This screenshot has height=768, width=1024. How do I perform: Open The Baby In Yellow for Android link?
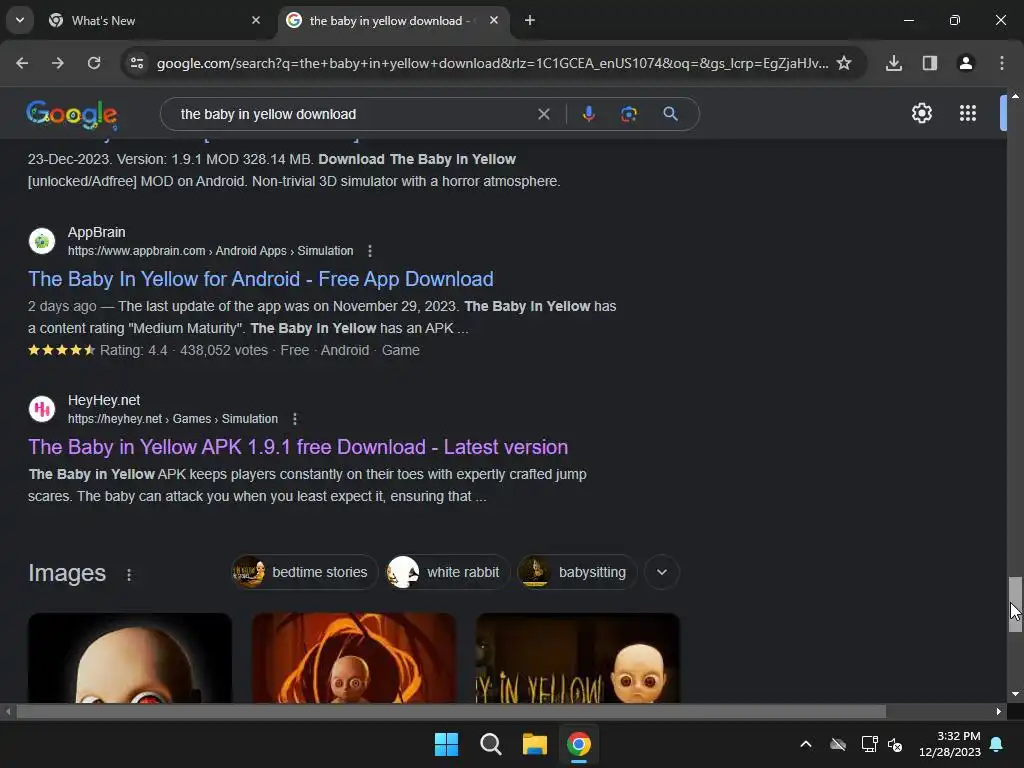pos(261,280)
